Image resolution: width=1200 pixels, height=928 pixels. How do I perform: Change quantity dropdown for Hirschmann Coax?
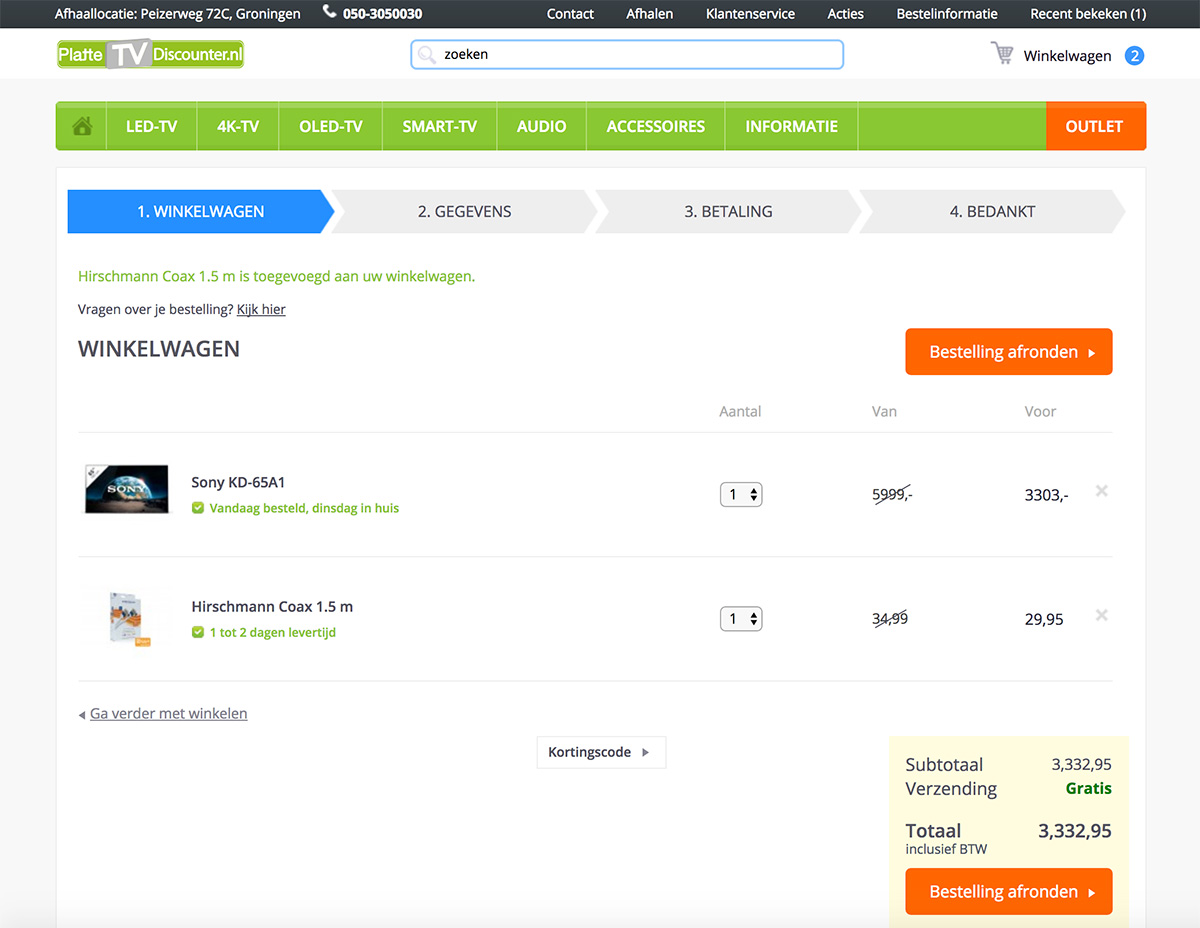pos(741,619)
